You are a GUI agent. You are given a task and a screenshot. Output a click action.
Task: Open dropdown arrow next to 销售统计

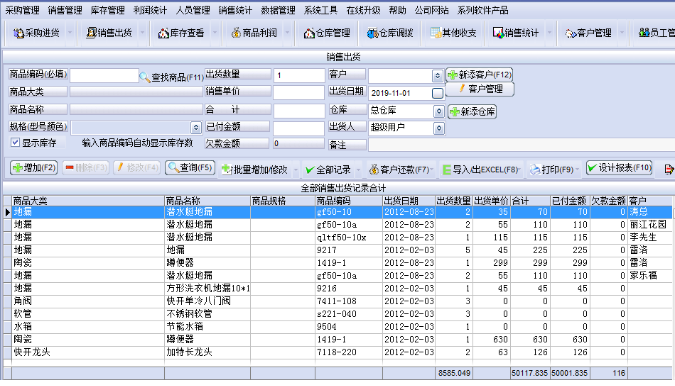[x=549, y=33]
